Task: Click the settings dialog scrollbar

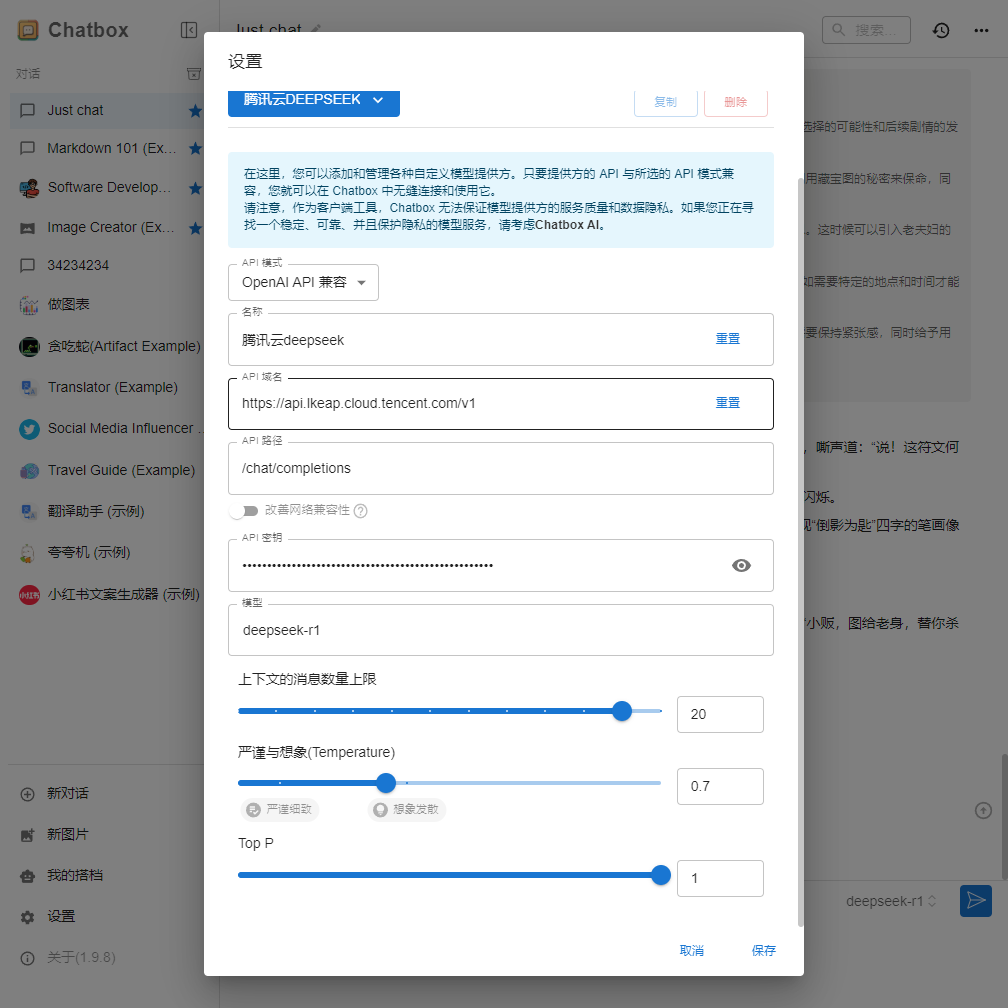Action: (x=800, y=552)
